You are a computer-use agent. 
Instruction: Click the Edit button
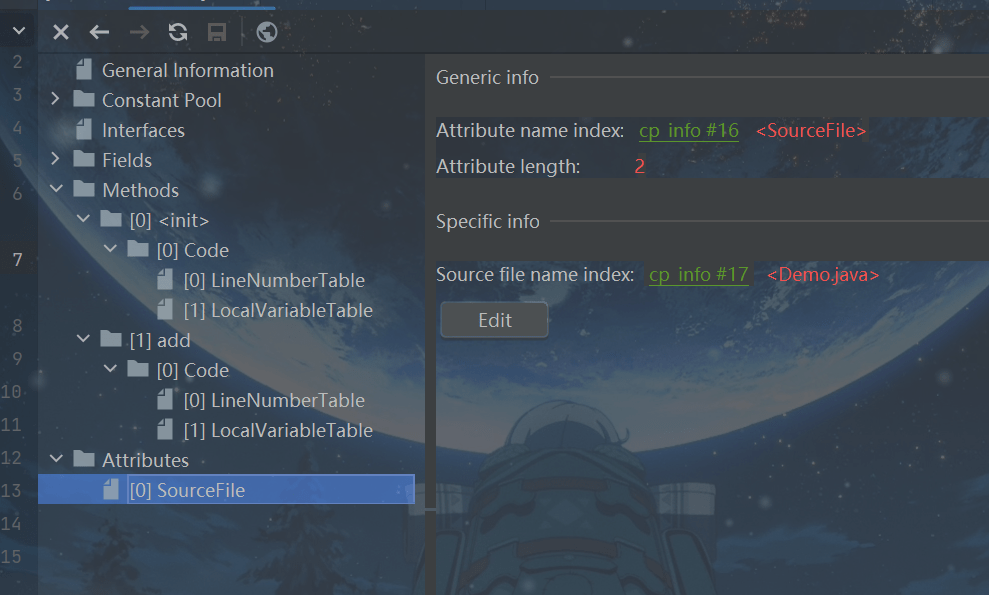494,320
